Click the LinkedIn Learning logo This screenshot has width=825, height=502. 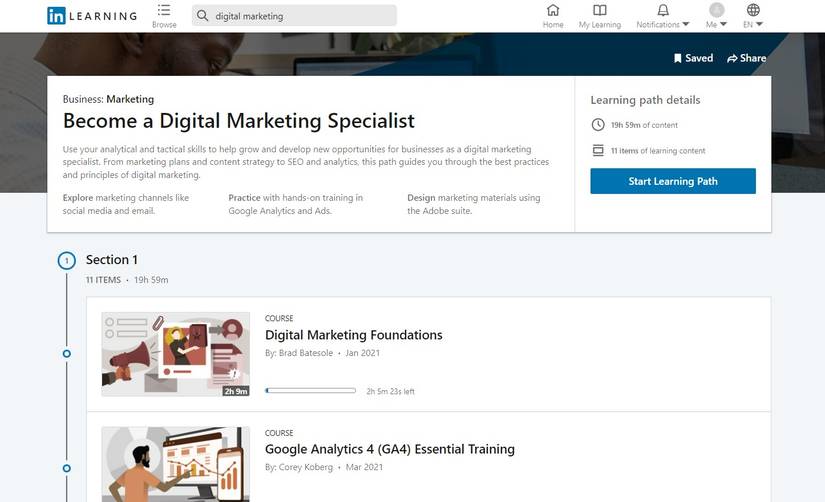(x=92, y=16)
